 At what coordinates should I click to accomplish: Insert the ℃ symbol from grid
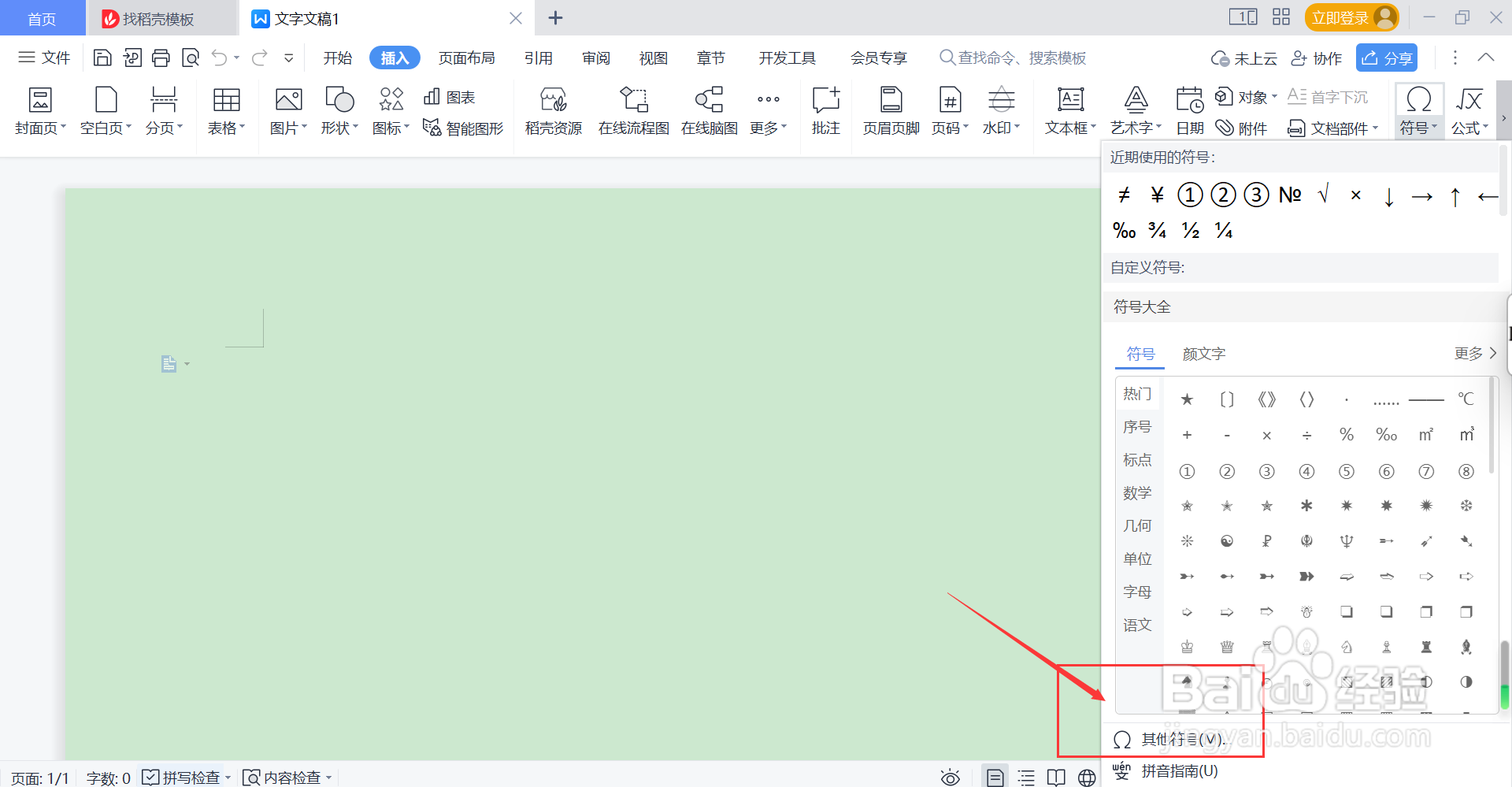(1466, 399)
